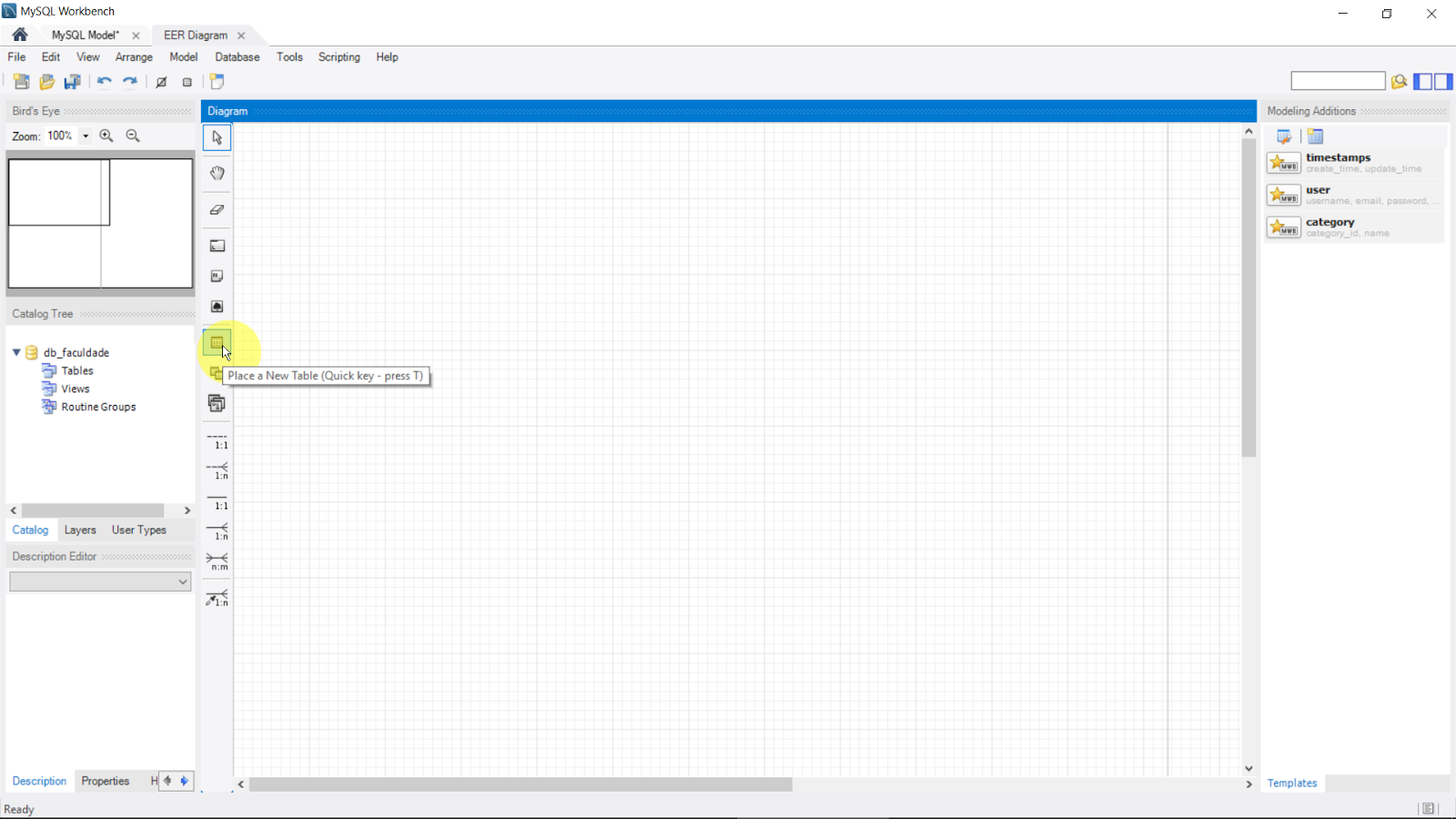Screen dimensions: 1456x819
Task: Open the Arrange menu
Action: 134,56
